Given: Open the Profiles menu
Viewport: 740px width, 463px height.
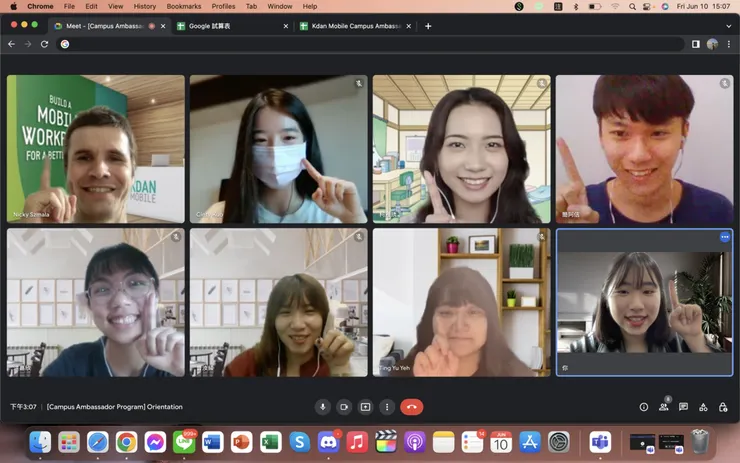Looking at the screenshot, I should (223, 6).
